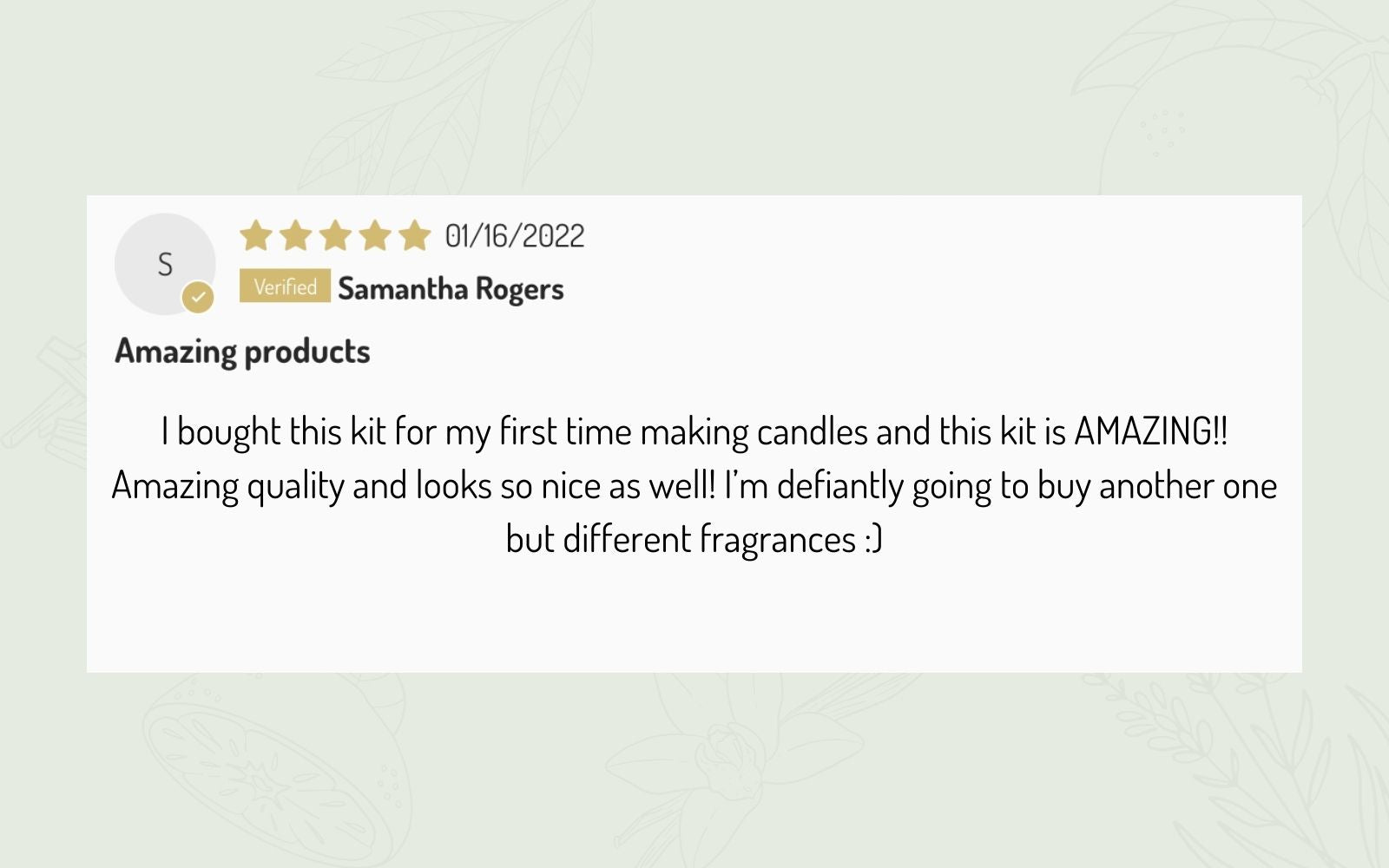Click the first line of review text
This screenshot has height=868, width=1389.
[x=694, y=432]
